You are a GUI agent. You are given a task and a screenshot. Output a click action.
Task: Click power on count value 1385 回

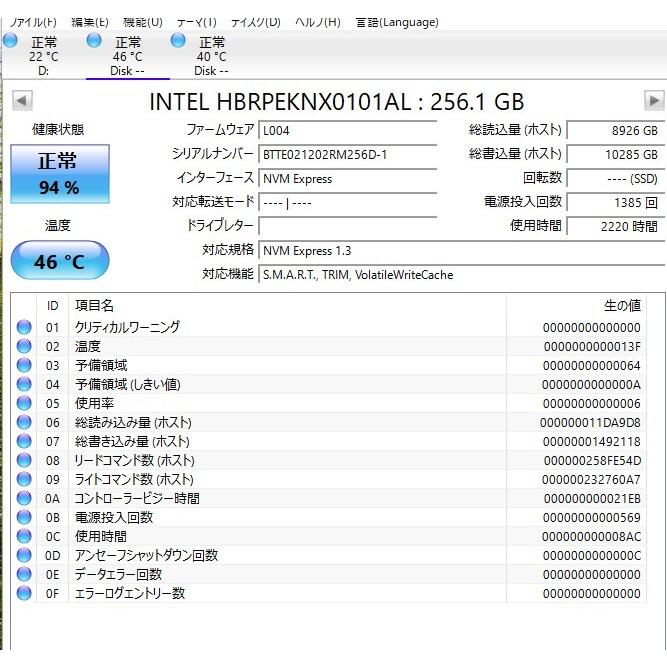coord(615,202)
